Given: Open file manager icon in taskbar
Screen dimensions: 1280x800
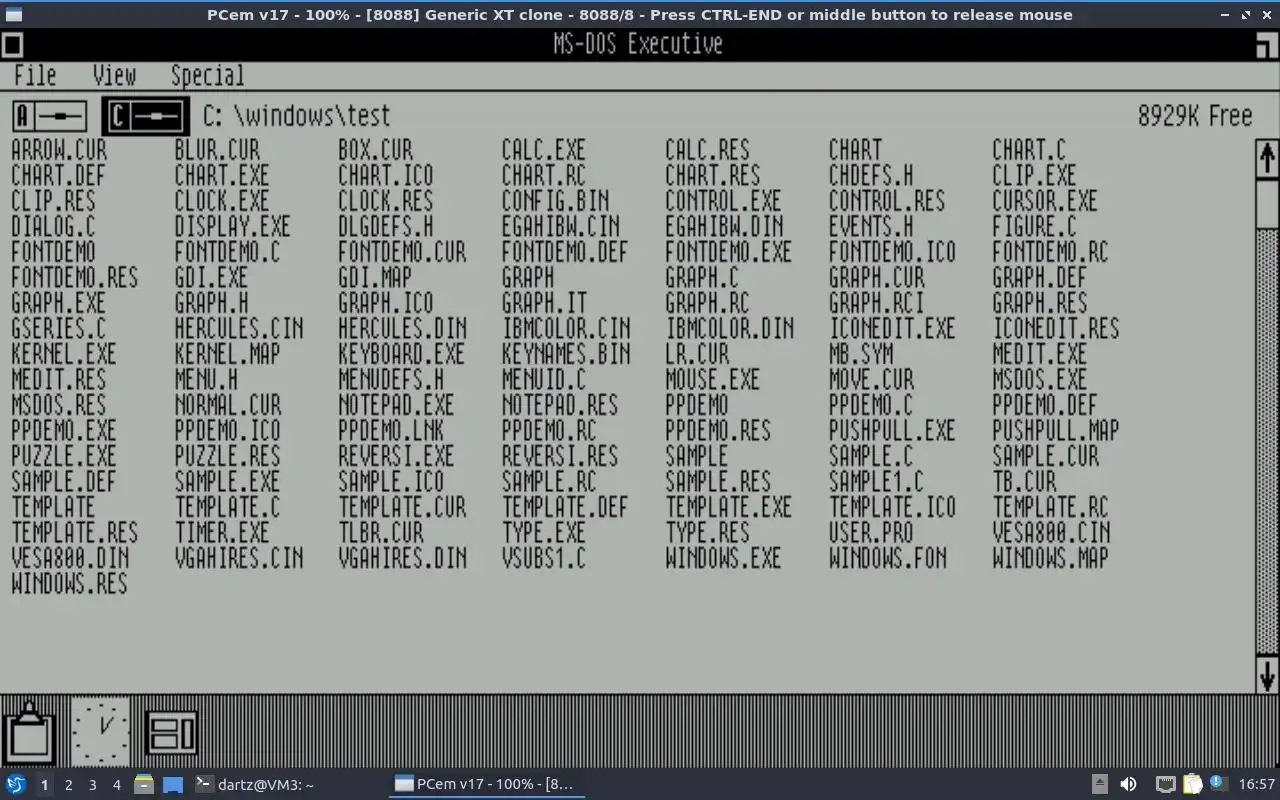Looking at the screenshot, I should pyautogui.click(x=144, y=785).
